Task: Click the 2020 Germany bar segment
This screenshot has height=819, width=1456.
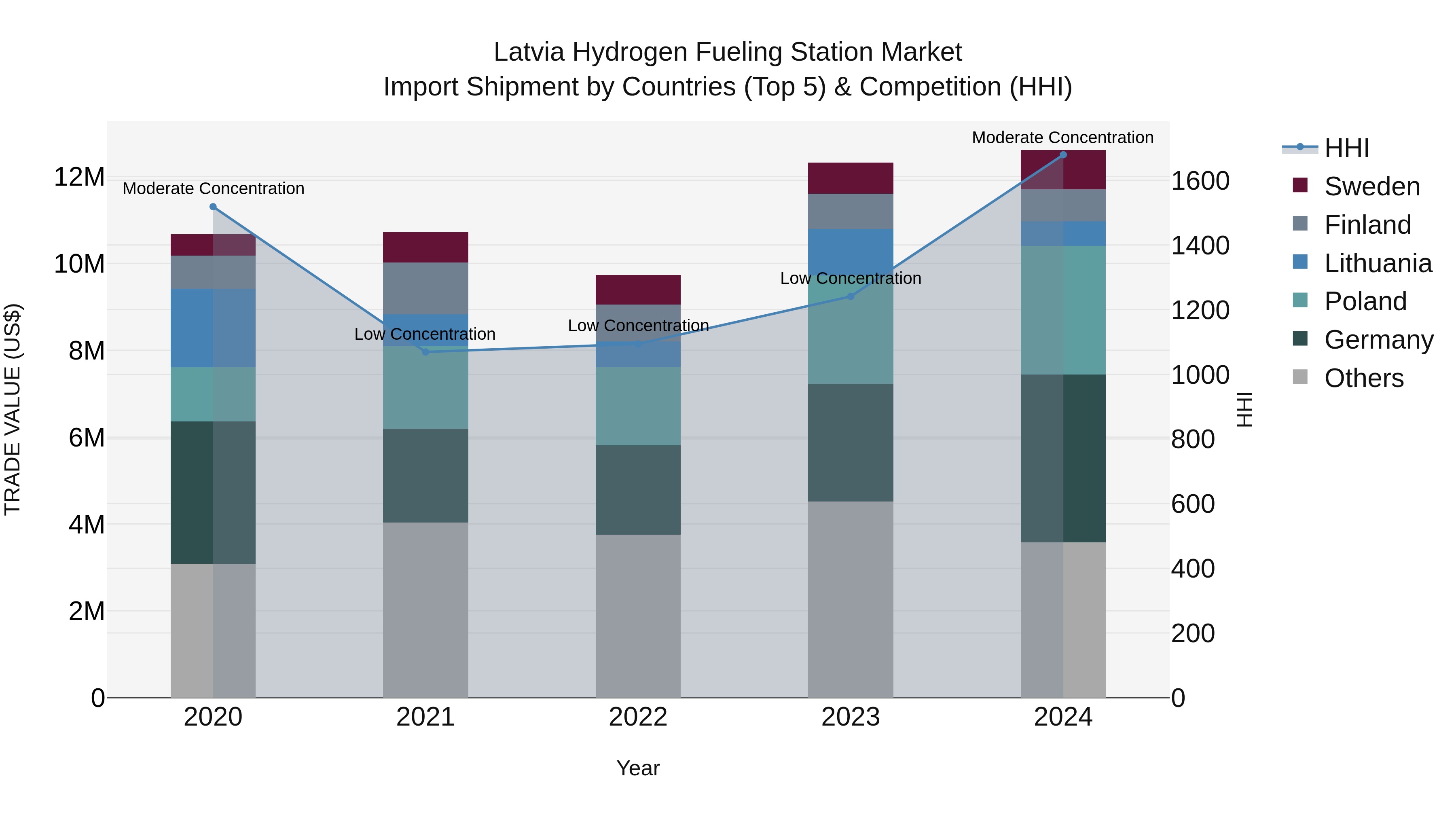Action: (213, 492)
